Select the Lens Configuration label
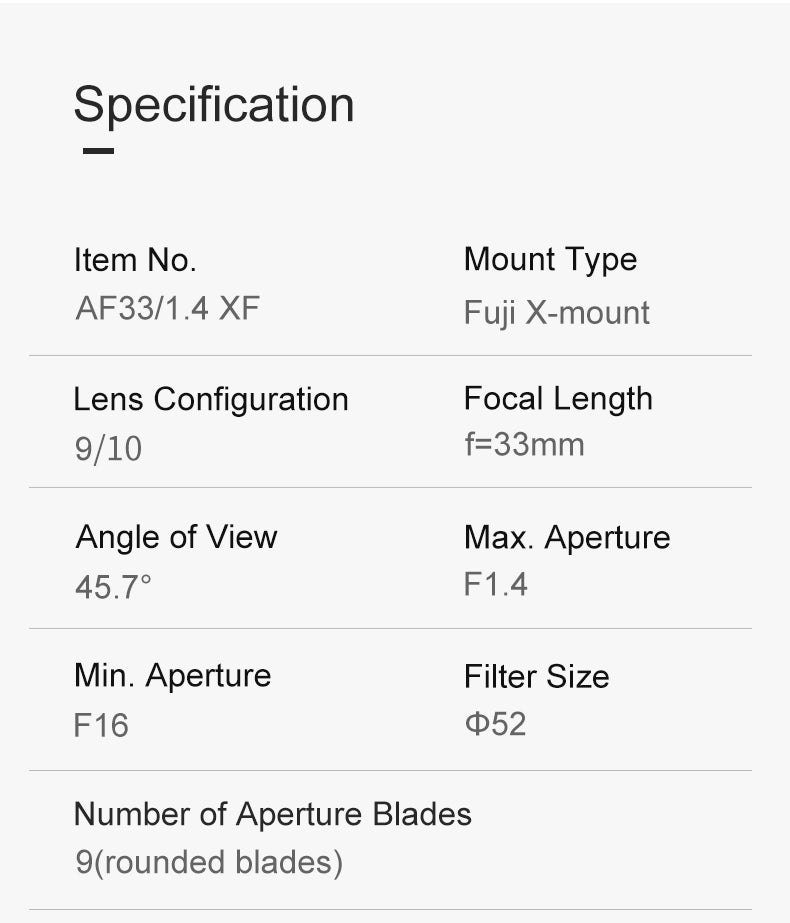This screenshot has height=923, width=790. 211,399
